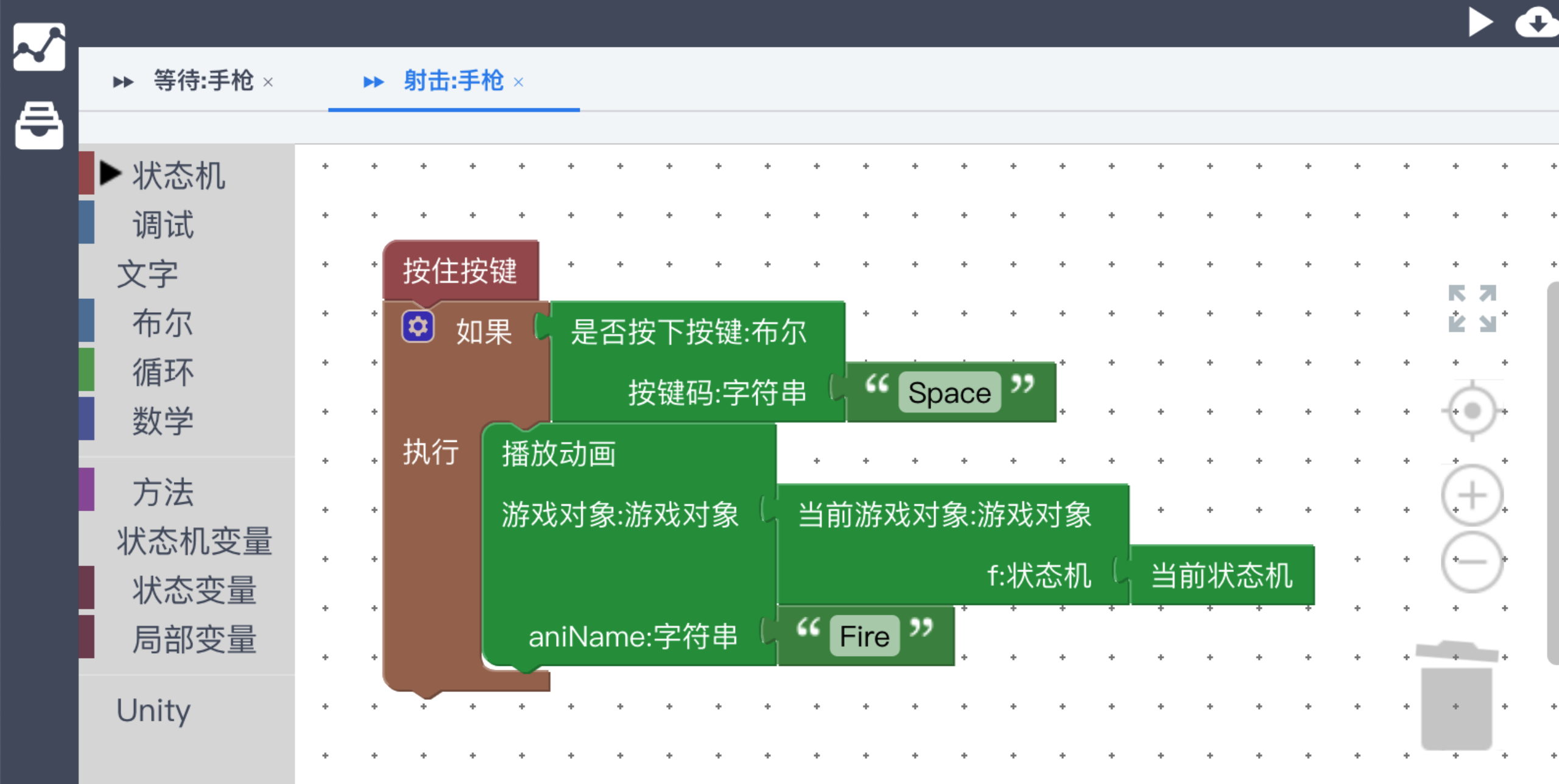Edit the Fire string field

point(865,636)
